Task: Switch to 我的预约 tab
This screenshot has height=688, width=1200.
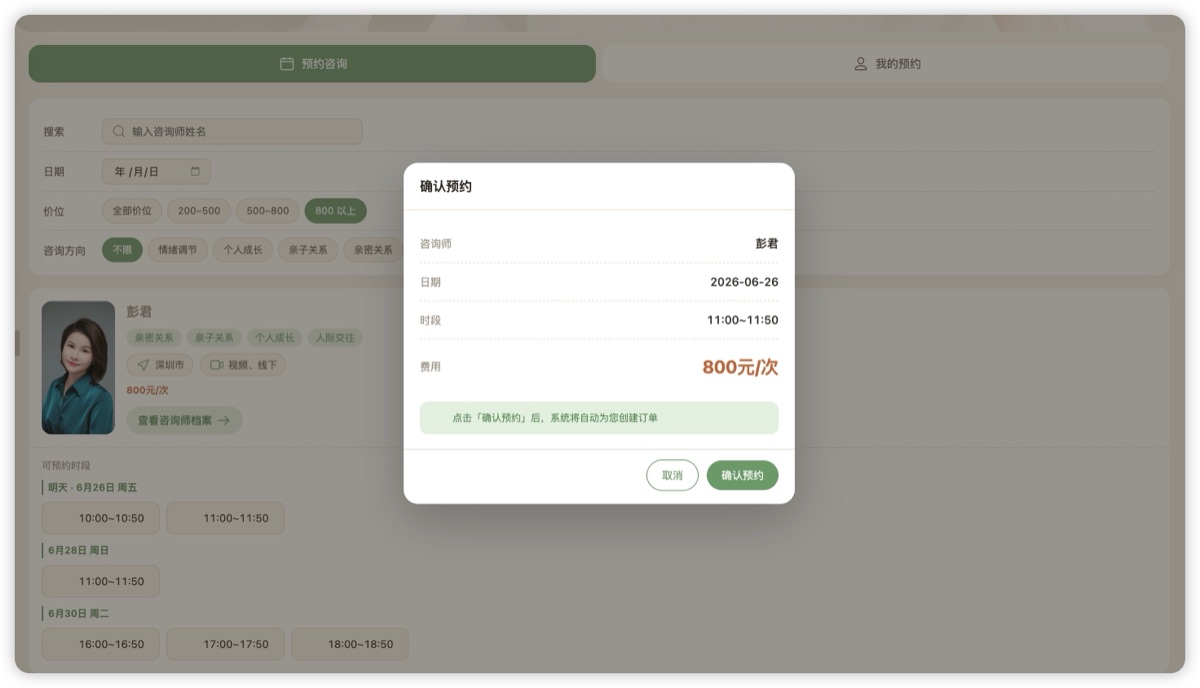Action: click(x=887, y=64)
